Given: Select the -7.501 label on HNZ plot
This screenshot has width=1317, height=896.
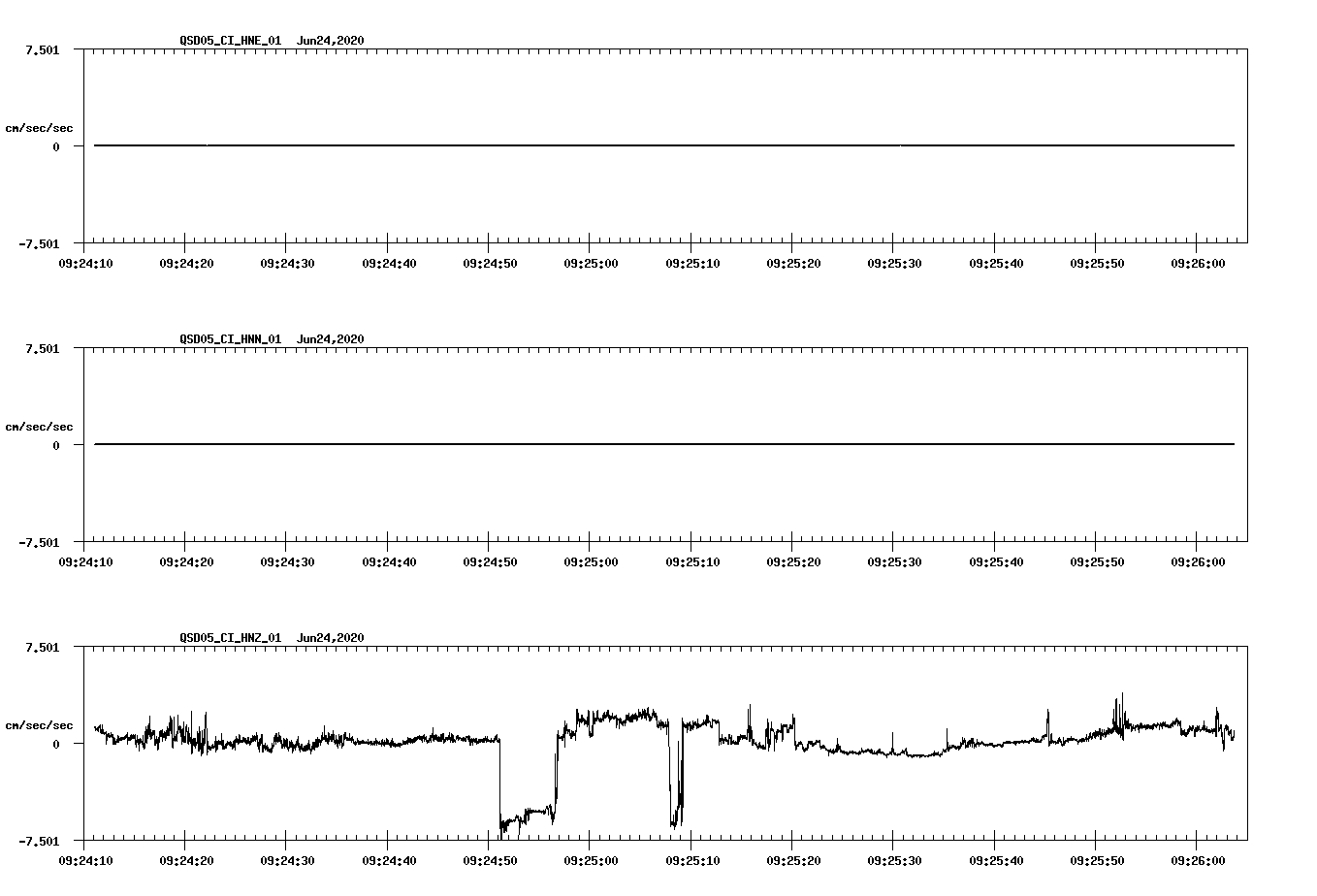Looking at the screenshot, I should pyautogui.click(x=39, y=841).
